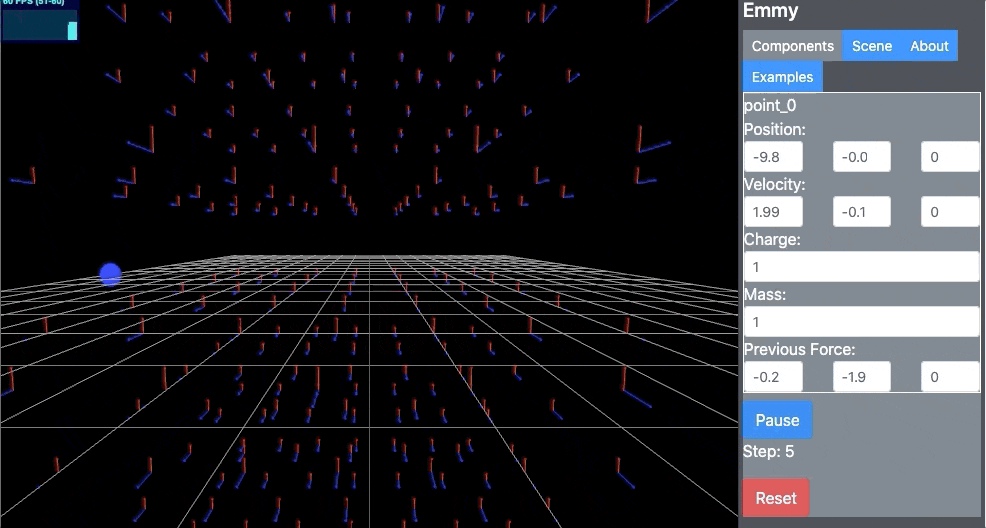Click the Position Y field showing -0.0
This screenshot has width=986, height=528.
[x=861, y=157]
